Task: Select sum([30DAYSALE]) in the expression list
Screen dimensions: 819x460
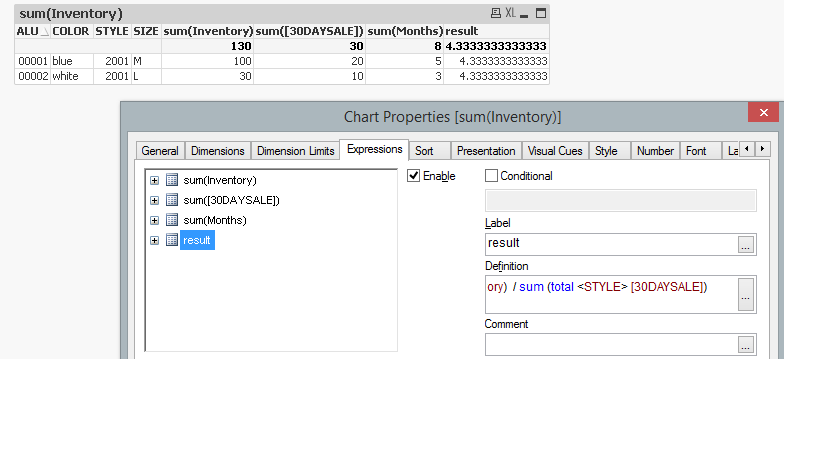Action: tap(231, 200)
